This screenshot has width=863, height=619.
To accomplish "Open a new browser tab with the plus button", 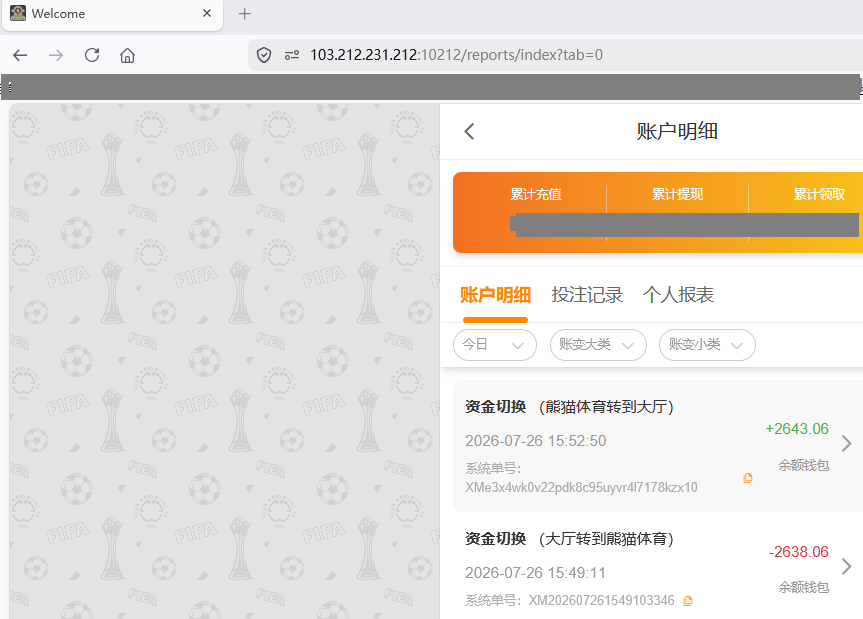I will click(244, 14).
